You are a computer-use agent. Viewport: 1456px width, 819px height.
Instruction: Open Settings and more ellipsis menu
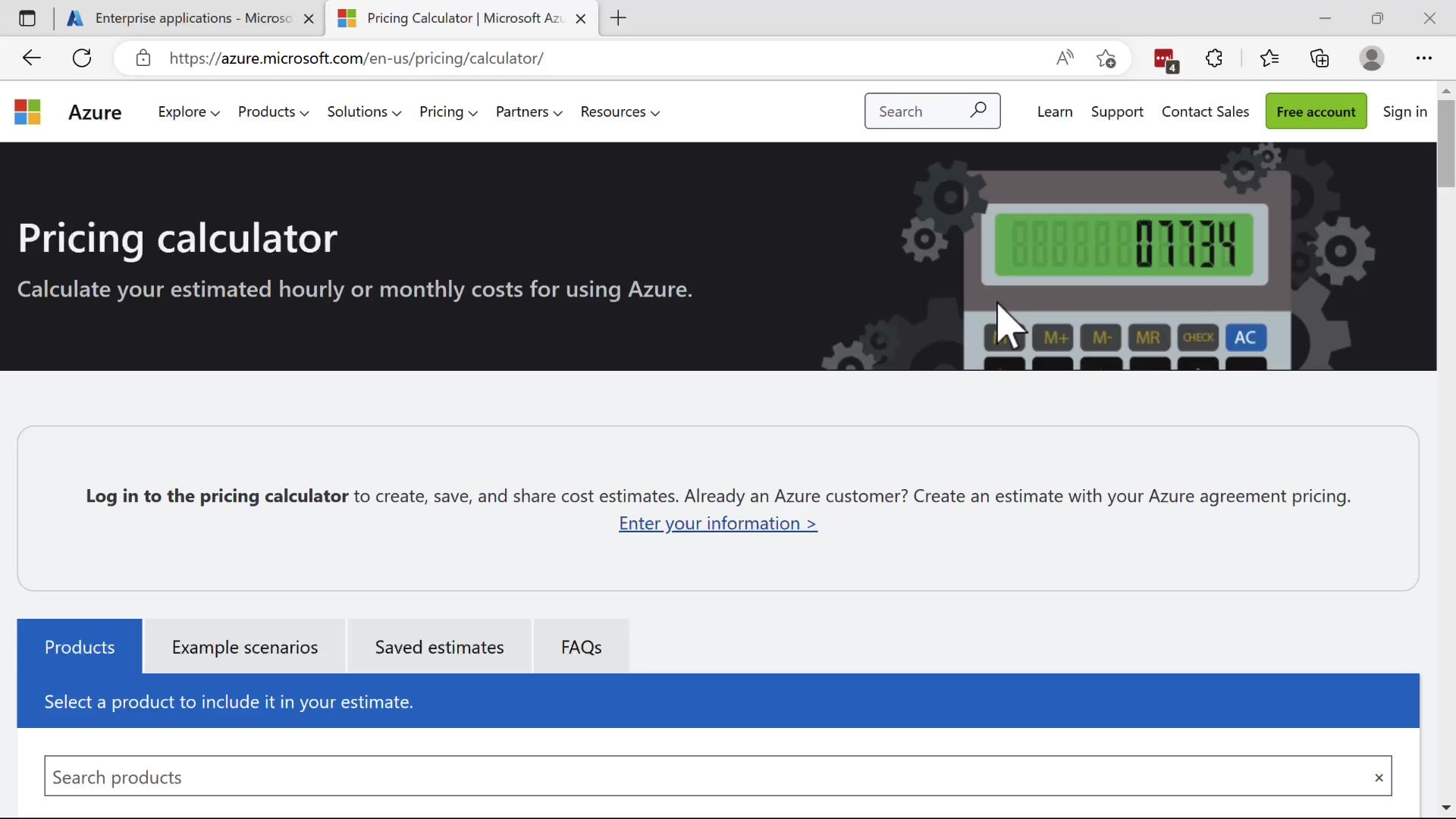pyautogui.click(x=1423, y=58)
